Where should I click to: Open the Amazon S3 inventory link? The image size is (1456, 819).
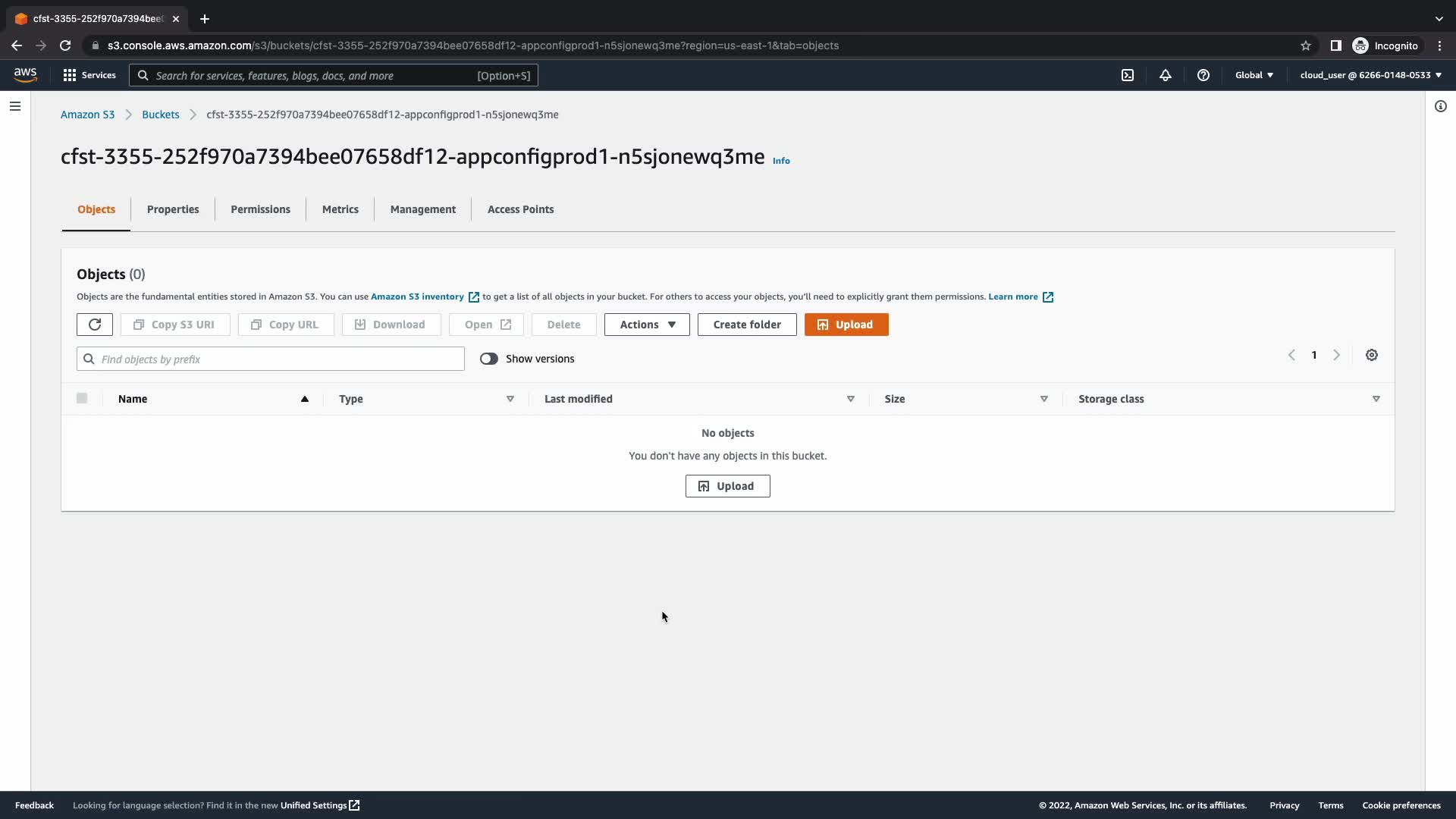pyautogui.click(x=417, y=297)
